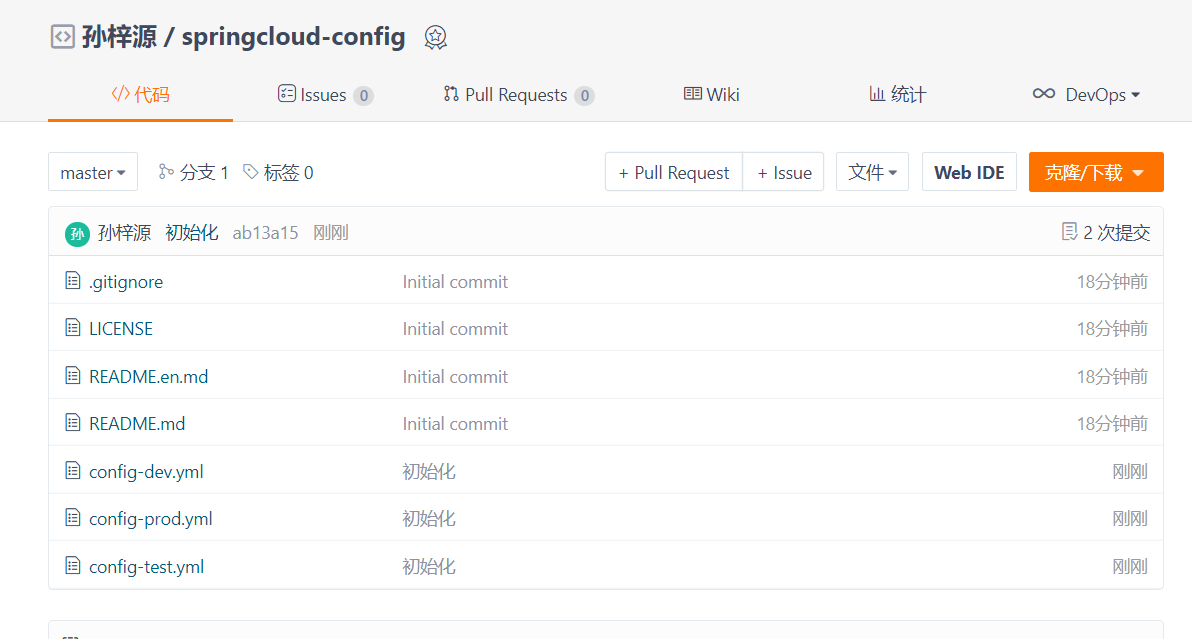This screenshot has width=1192, height=639.
Task: Click the file icon for .gitignore
Action: (x=72, y=281)
